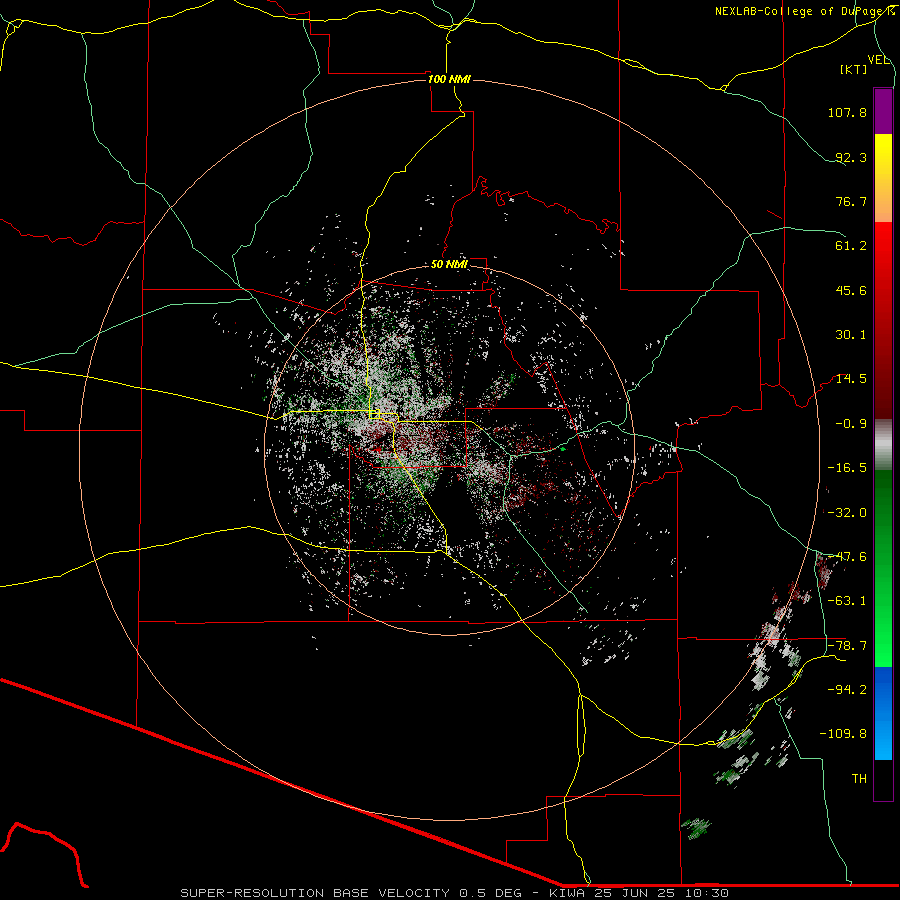The image size is (900, 900).
Task: Click the -0.9 scale value
Action: [851, 424]
